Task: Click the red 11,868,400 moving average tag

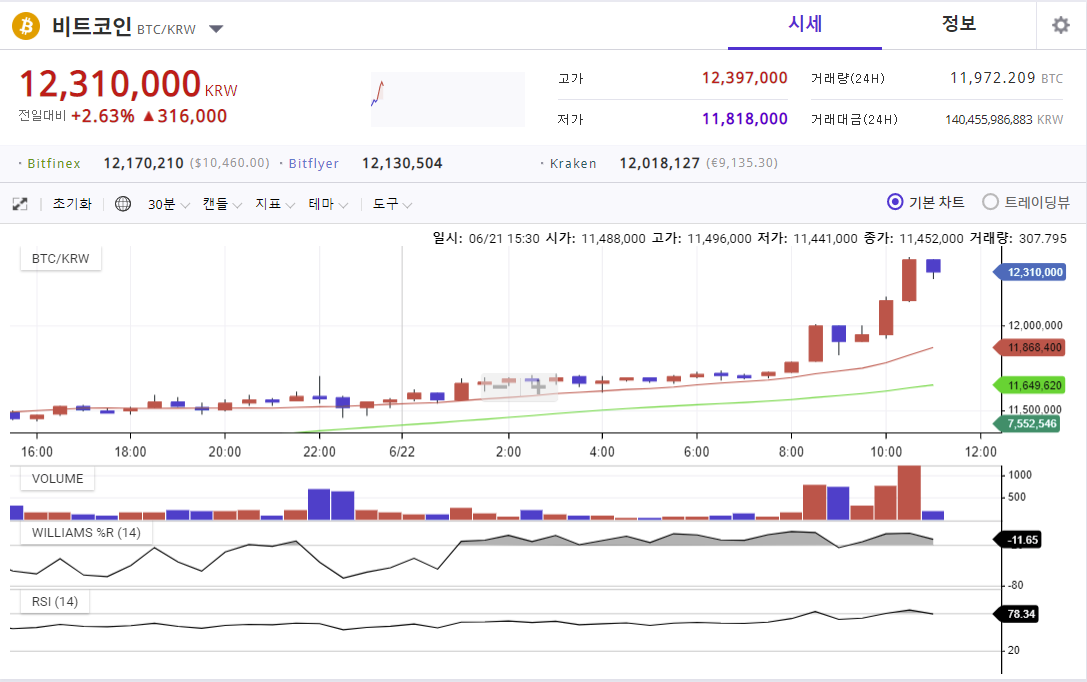Action: (1029, 347)
